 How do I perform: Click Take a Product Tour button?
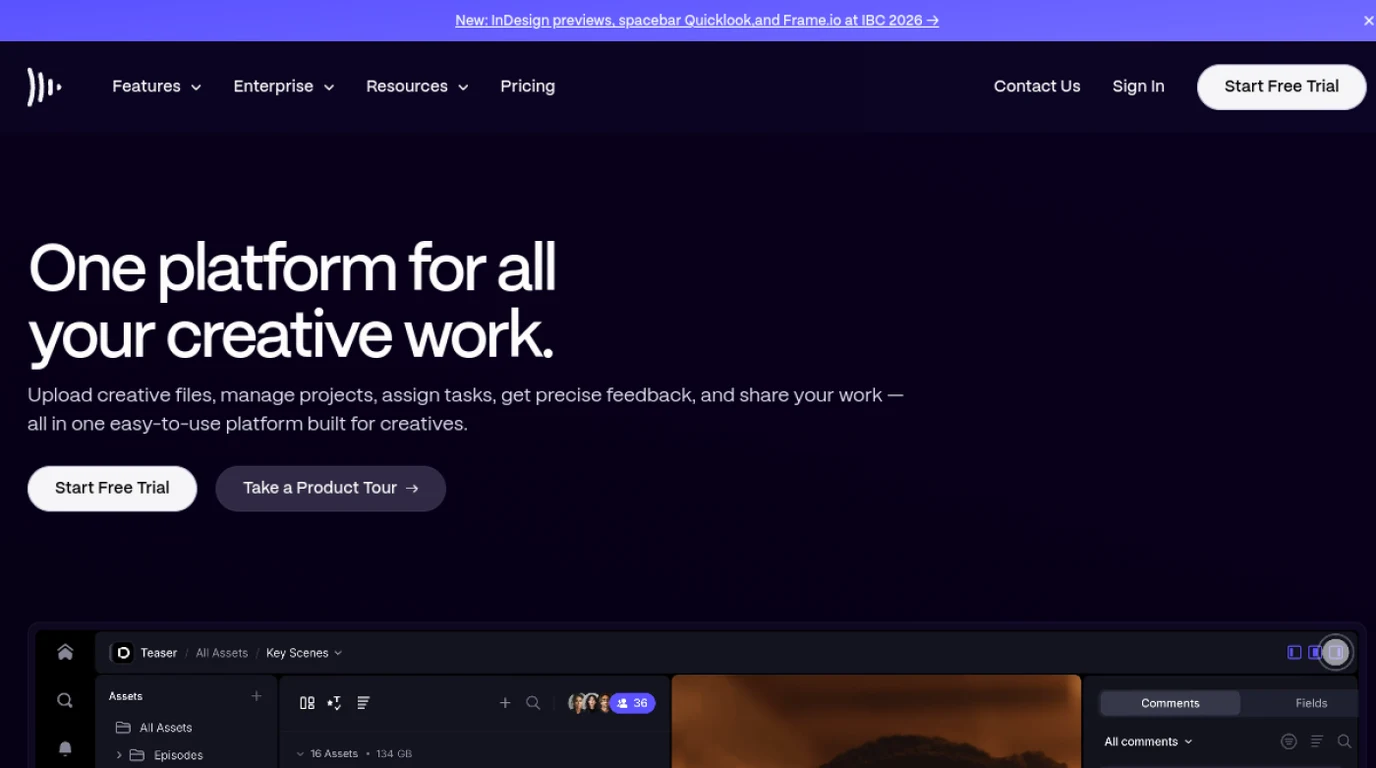(330, 488)
